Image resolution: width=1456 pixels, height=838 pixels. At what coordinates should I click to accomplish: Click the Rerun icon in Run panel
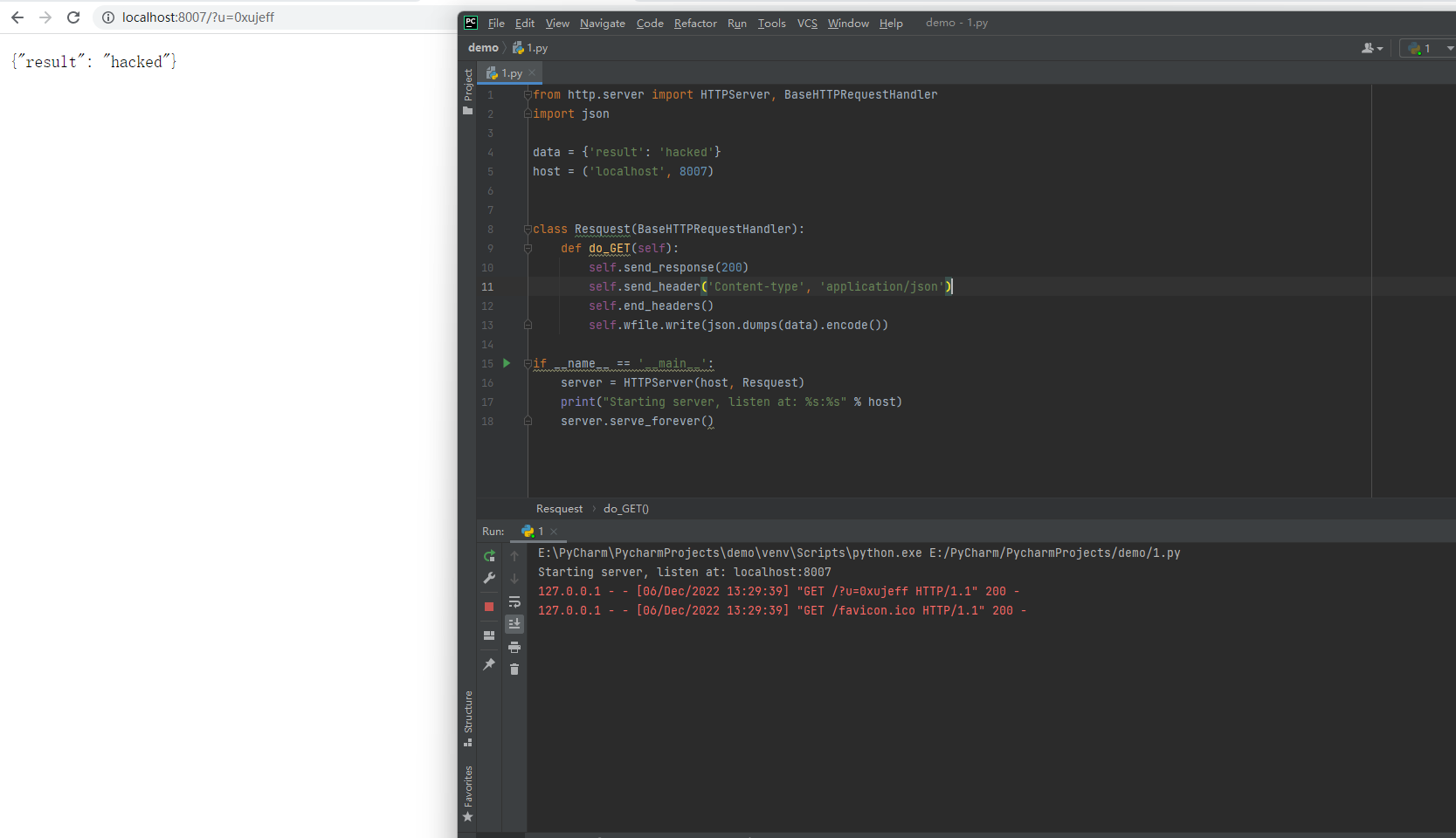click(489, 556)
